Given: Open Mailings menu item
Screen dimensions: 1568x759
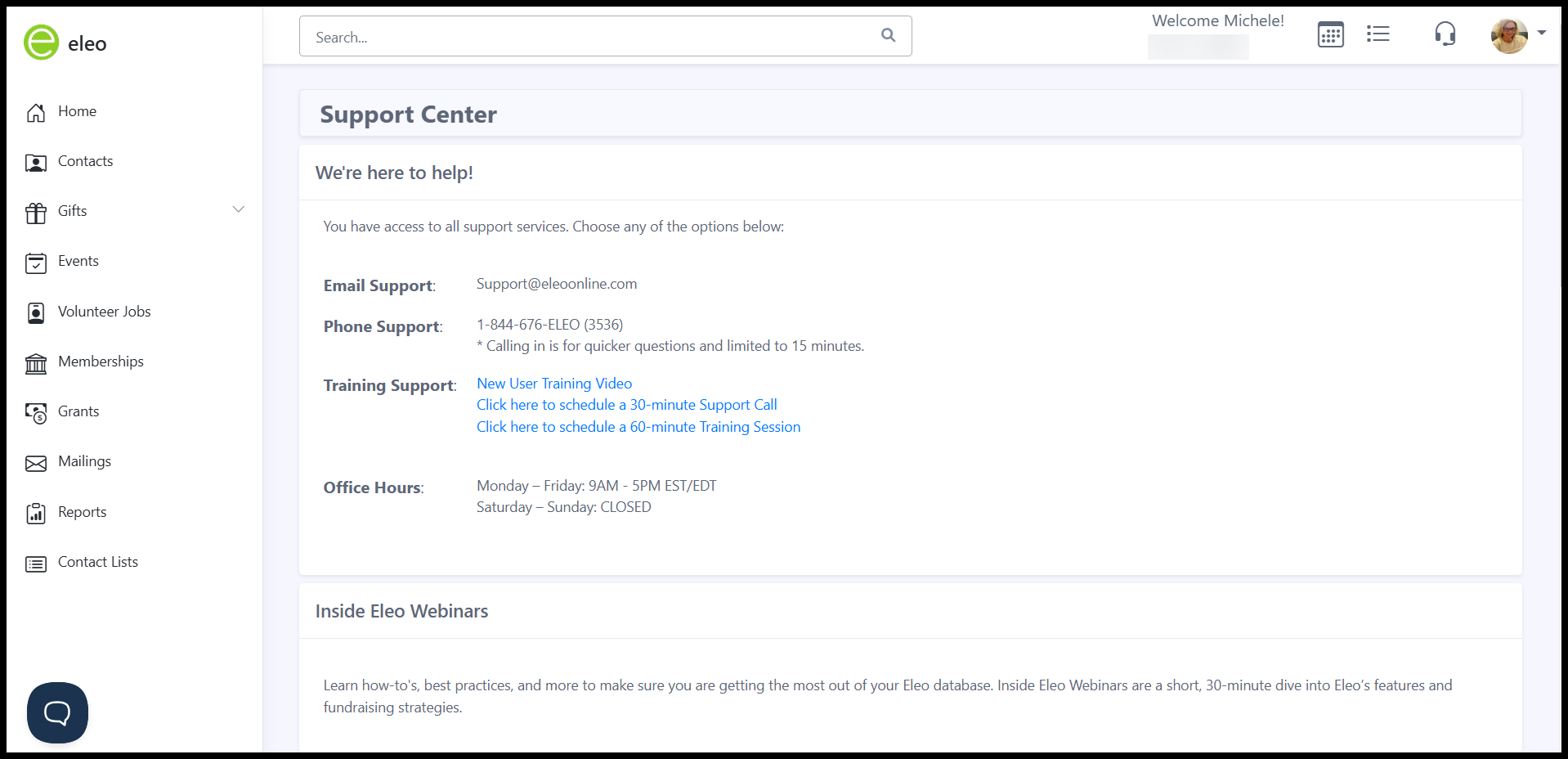Looking at the screenshot, I should [x=84, y=461].
